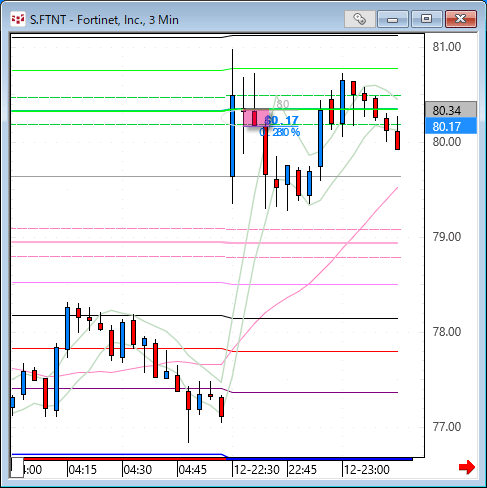
Task: Maximize the S.FTNT chart window
Action: [426, 19]
